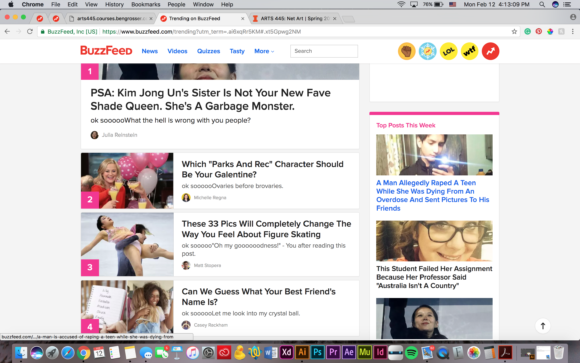The height and width of the screenshot is (363, 580).
Task: Switch to the arts445.courses tab
Action: tap(111, 18)
